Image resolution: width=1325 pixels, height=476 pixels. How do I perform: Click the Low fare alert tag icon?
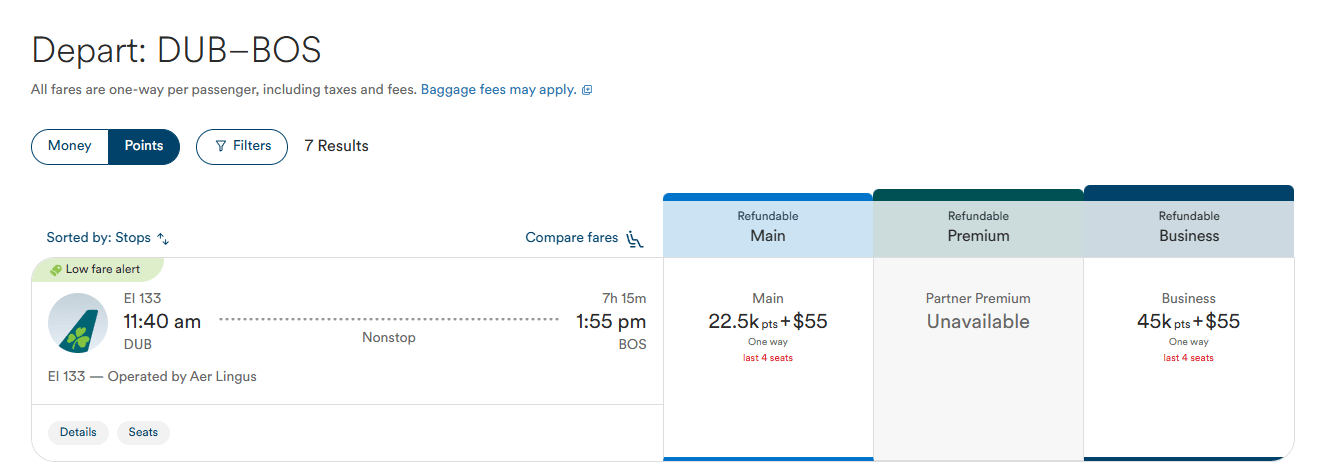point(56,269)
